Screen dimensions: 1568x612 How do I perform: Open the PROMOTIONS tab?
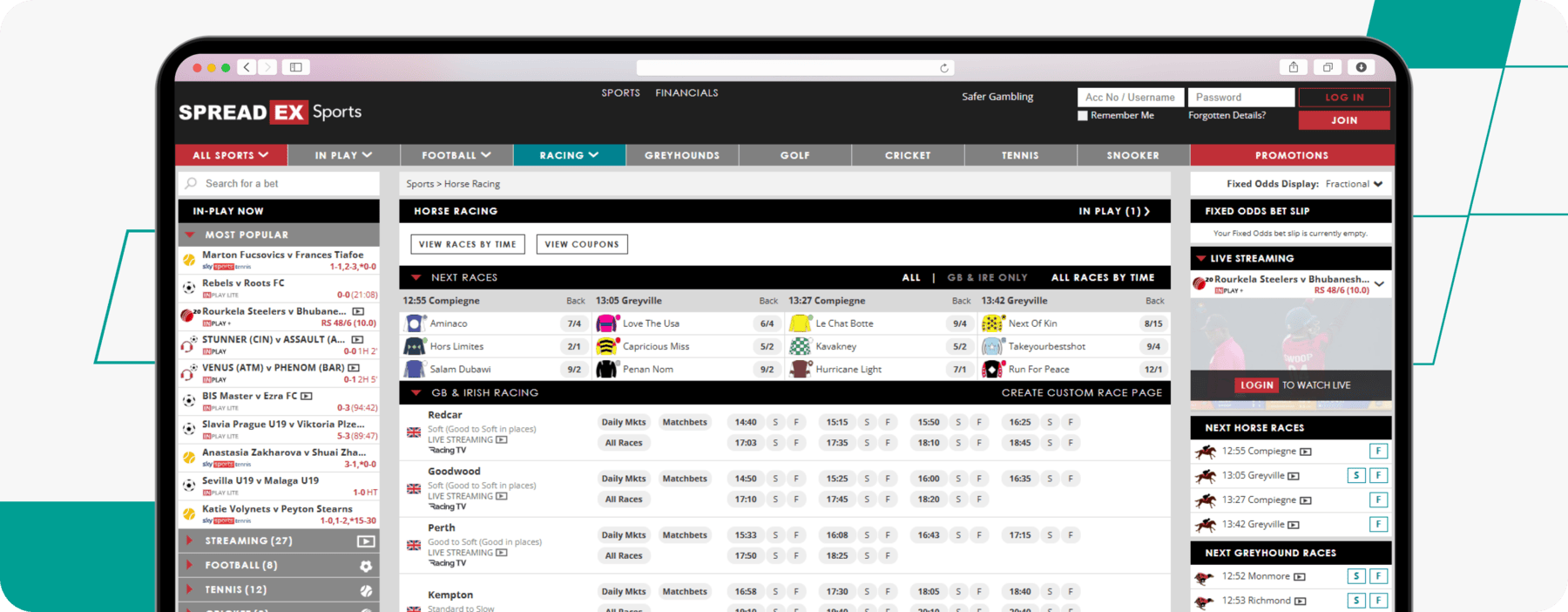(1292, 155)
